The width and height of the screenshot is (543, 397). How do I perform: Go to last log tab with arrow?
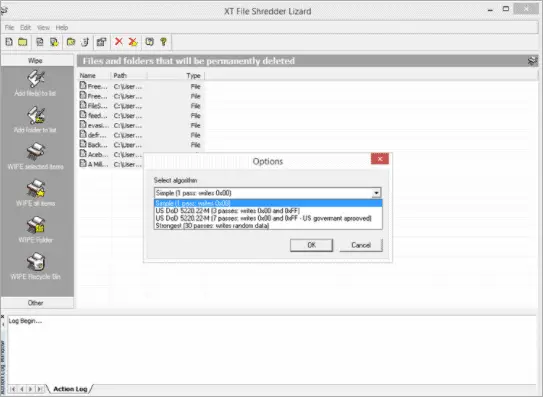click(x=39, y=389)
